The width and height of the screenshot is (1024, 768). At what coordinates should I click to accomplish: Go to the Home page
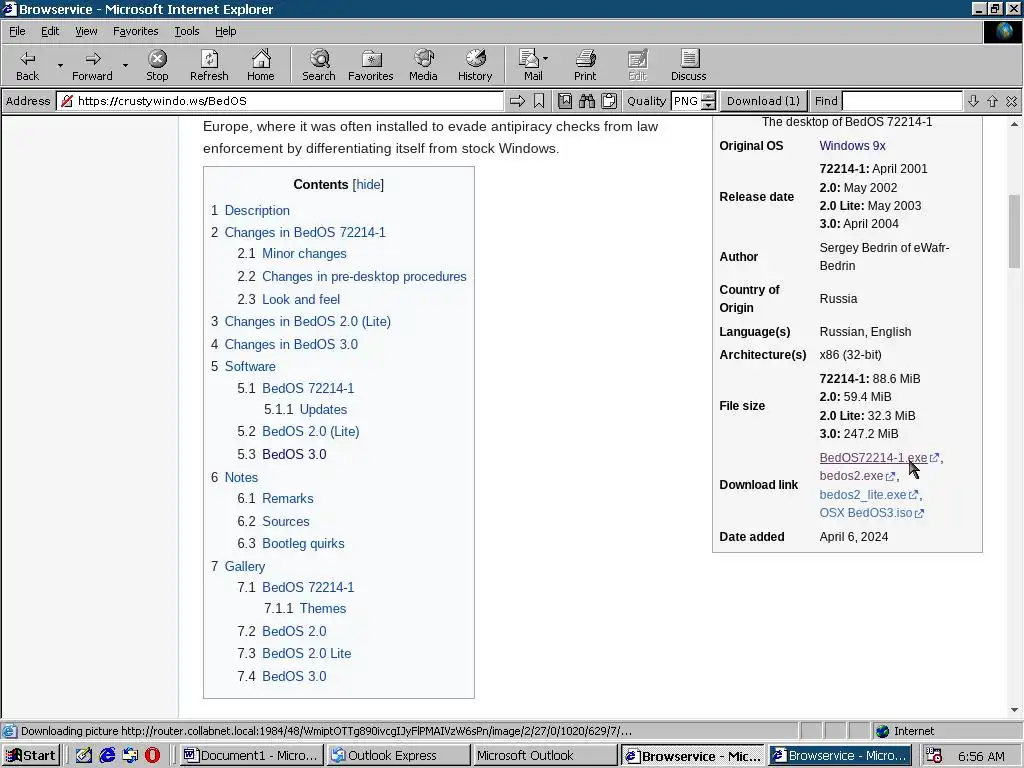[261, 65]
